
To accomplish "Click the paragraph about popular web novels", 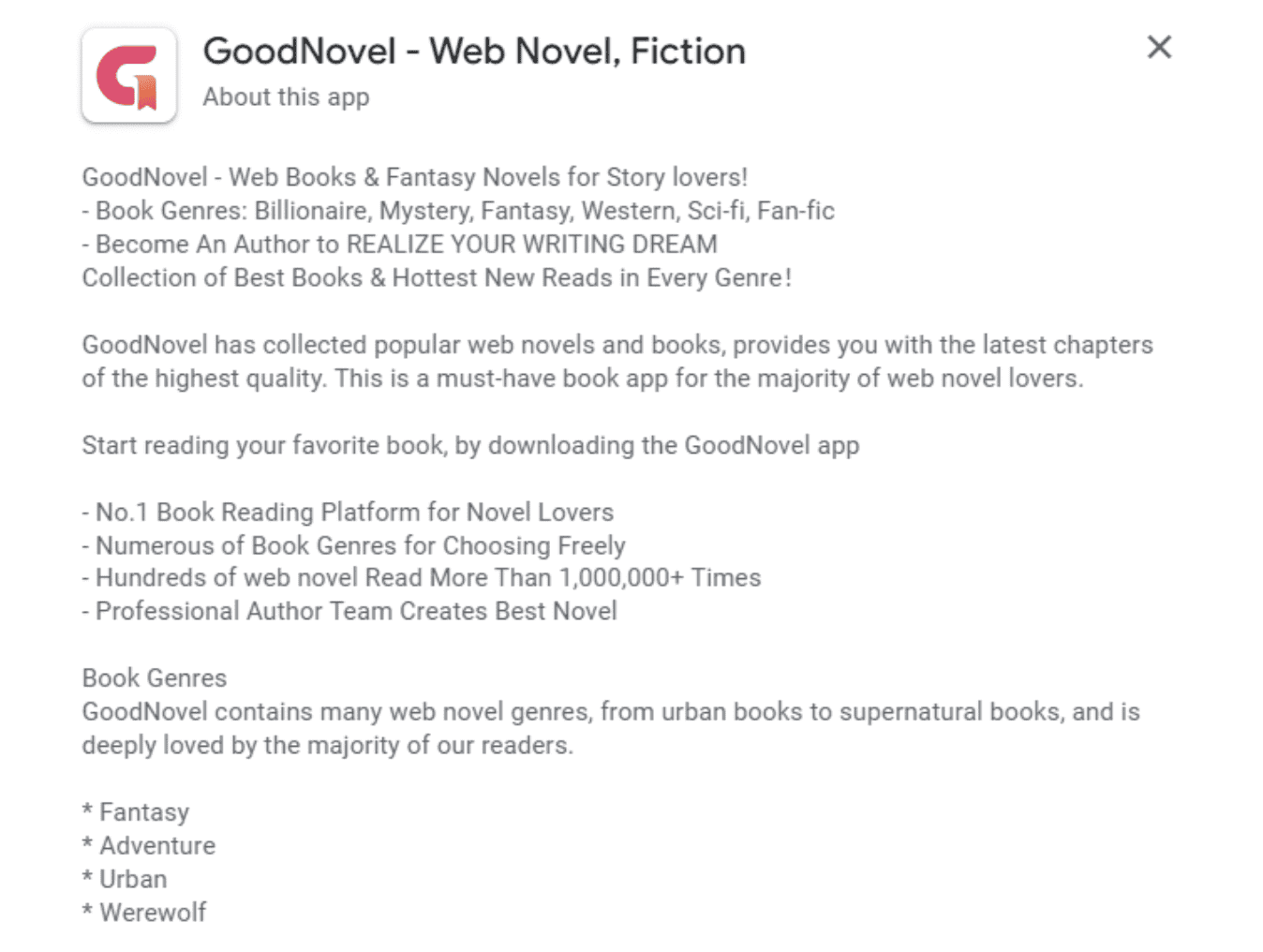I will tap(617, 362).
